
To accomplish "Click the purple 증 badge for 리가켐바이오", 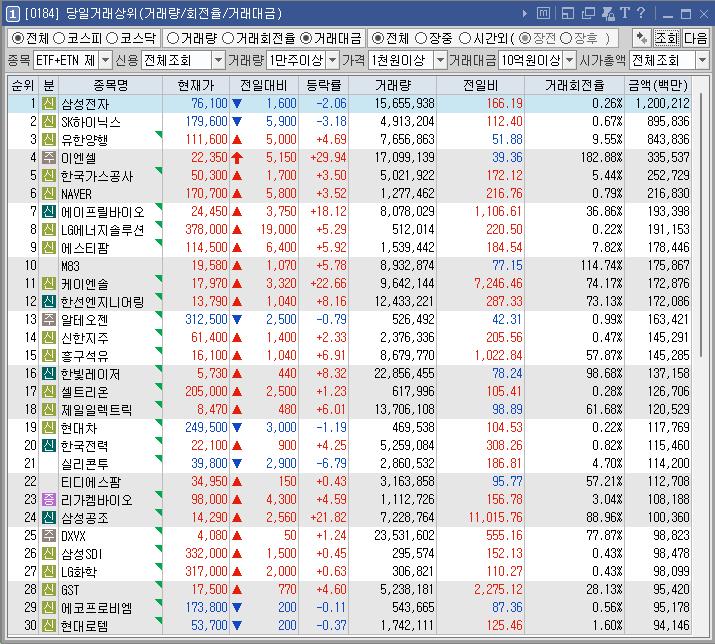I will click(x=49, y=499).
